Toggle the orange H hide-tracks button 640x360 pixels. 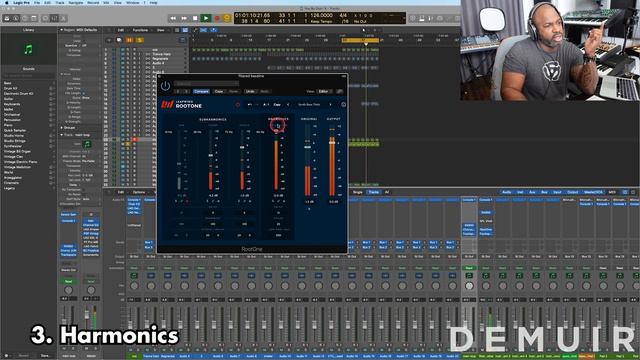129,40
